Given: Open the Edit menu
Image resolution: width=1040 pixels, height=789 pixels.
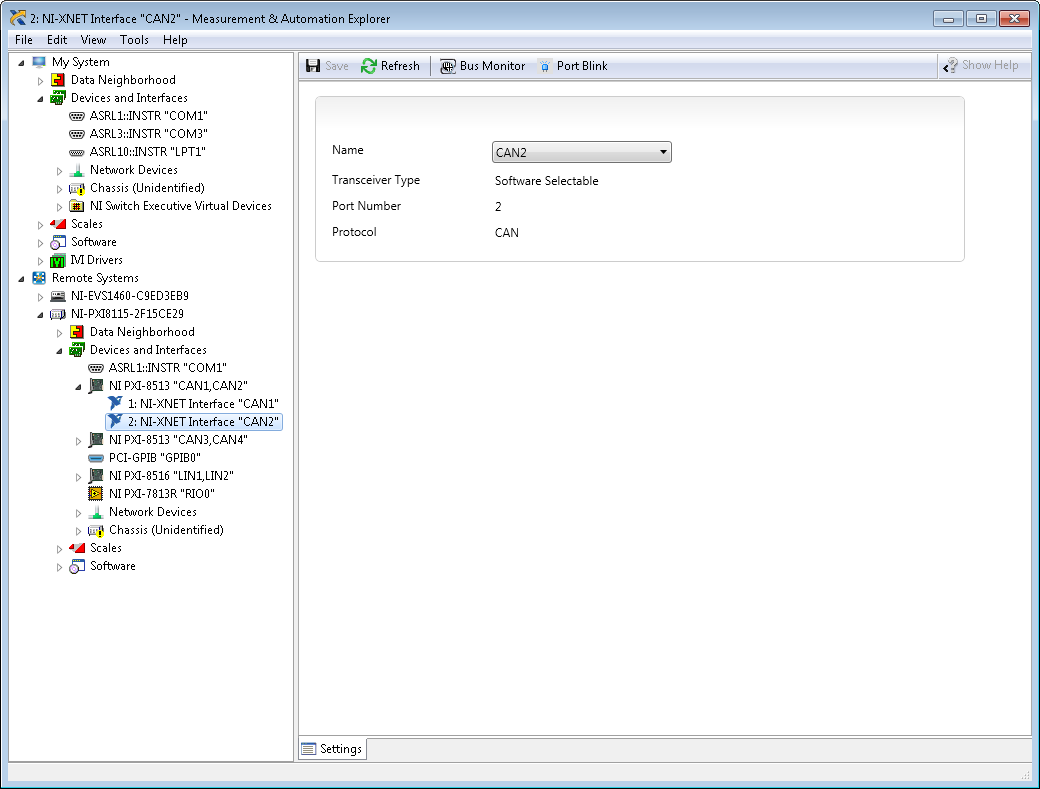Looking at the screenshot, I should 57,40.
